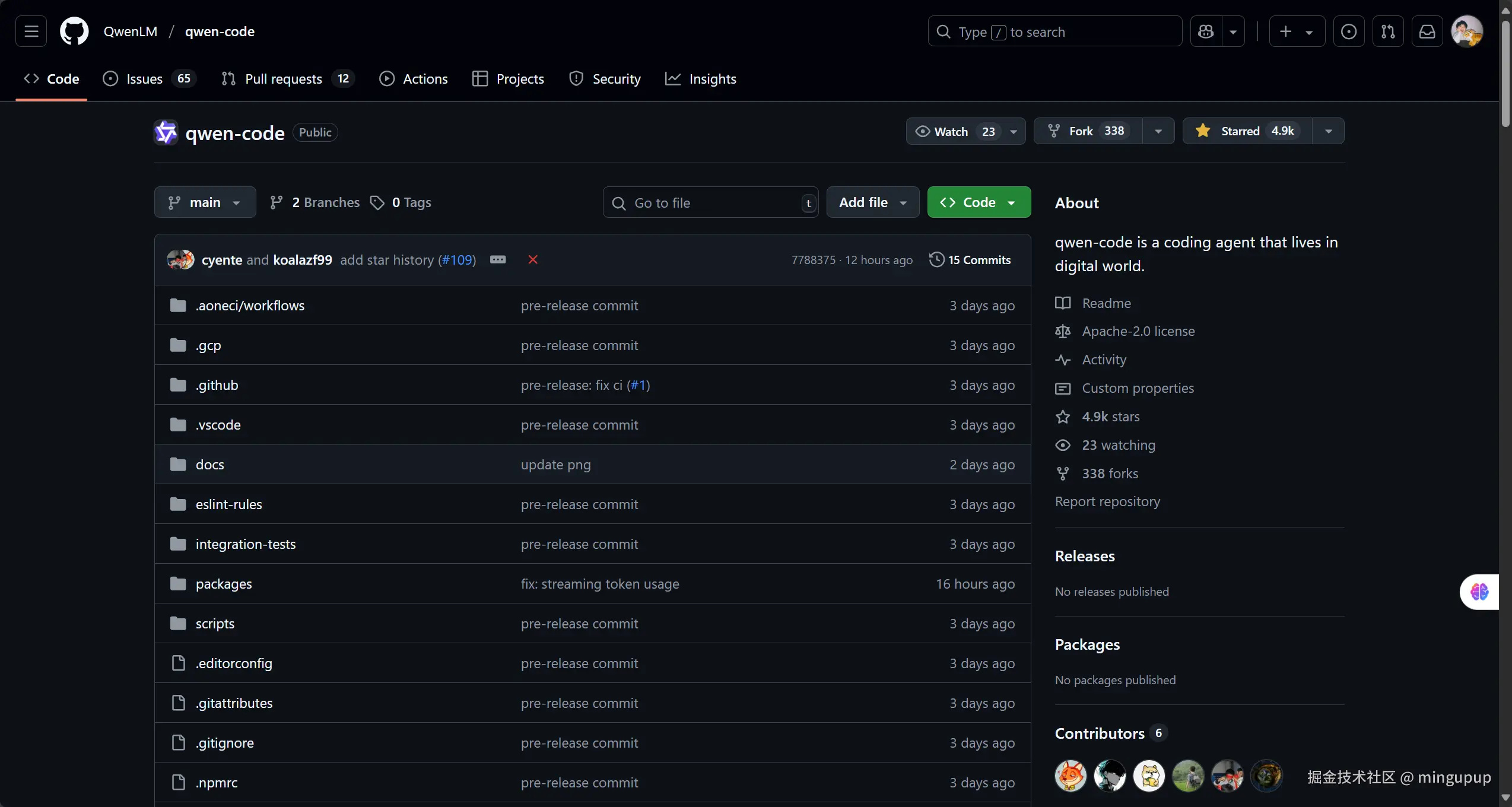The height and width of the screenshot is (807, 1512).
Task: Open the .aoneci/workflows folder
Action: [250, 306]
